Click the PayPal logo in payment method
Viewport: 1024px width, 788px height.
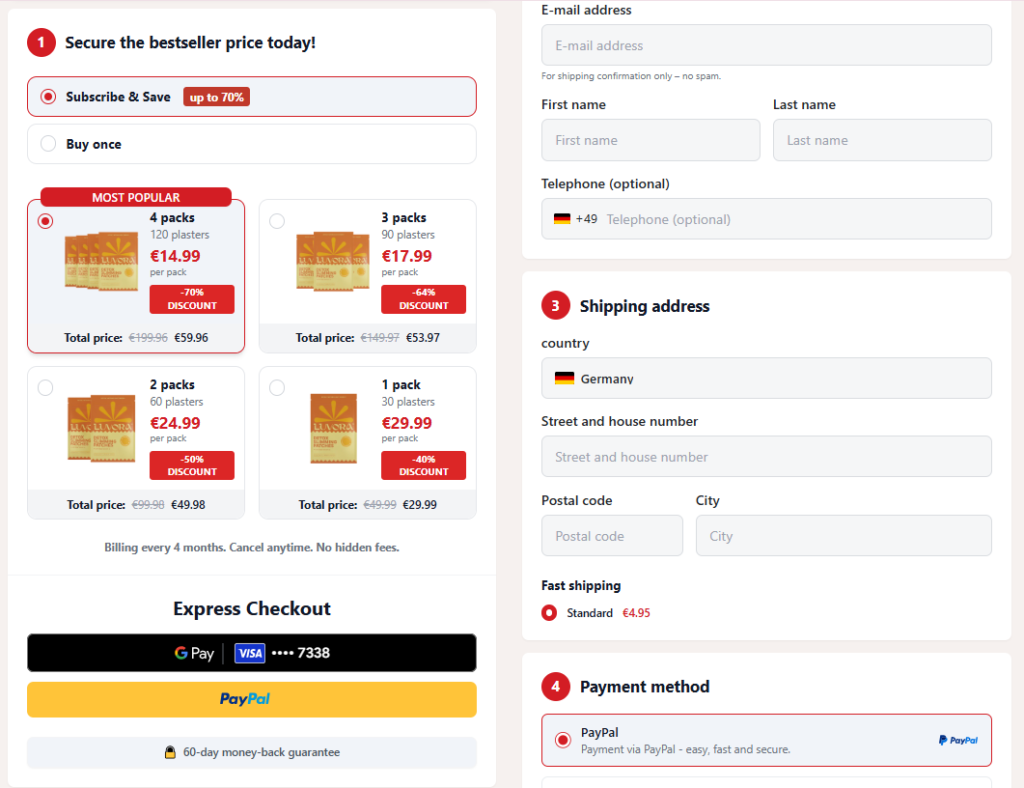click(957, 740)
